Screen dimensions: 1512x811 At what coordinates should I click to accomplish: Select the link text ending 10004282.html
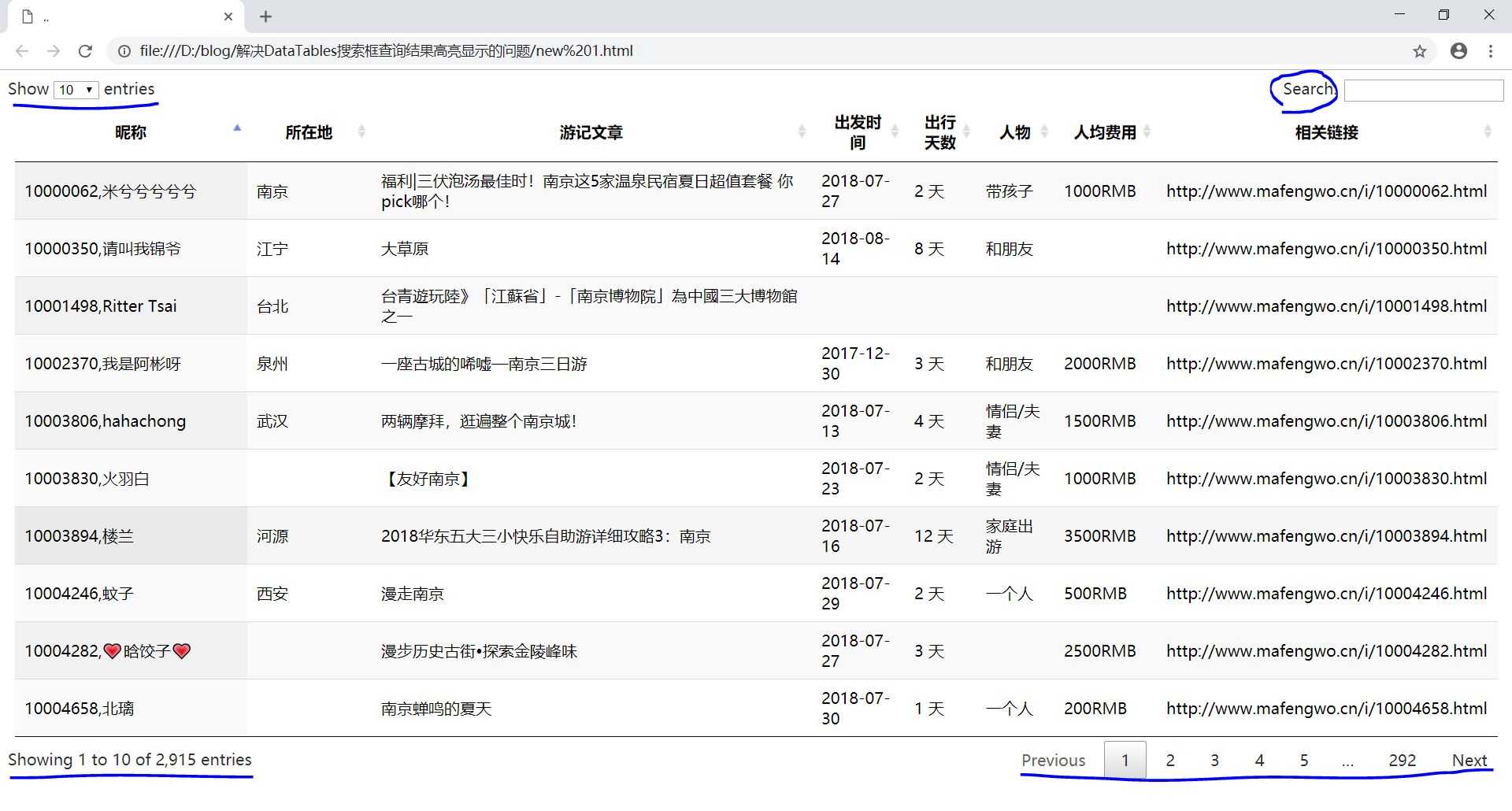click(1327, 651)
